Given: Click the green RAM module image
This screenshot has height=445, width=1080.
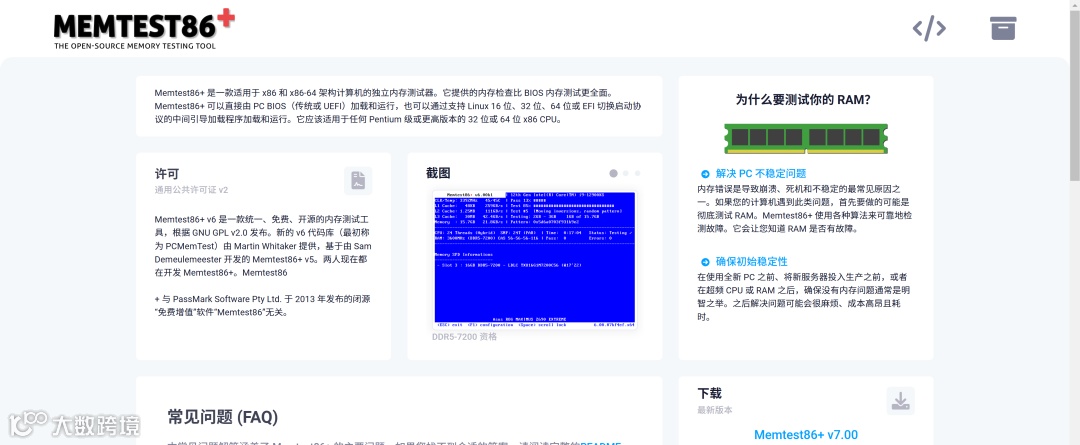Looking at the screenshot, I should [806, 138].
